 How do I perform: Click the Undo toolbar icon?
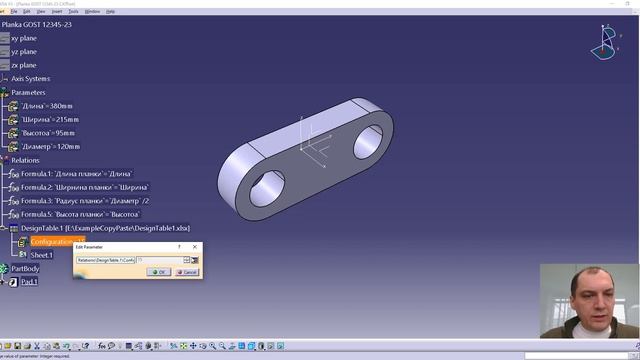pos(66,346)
